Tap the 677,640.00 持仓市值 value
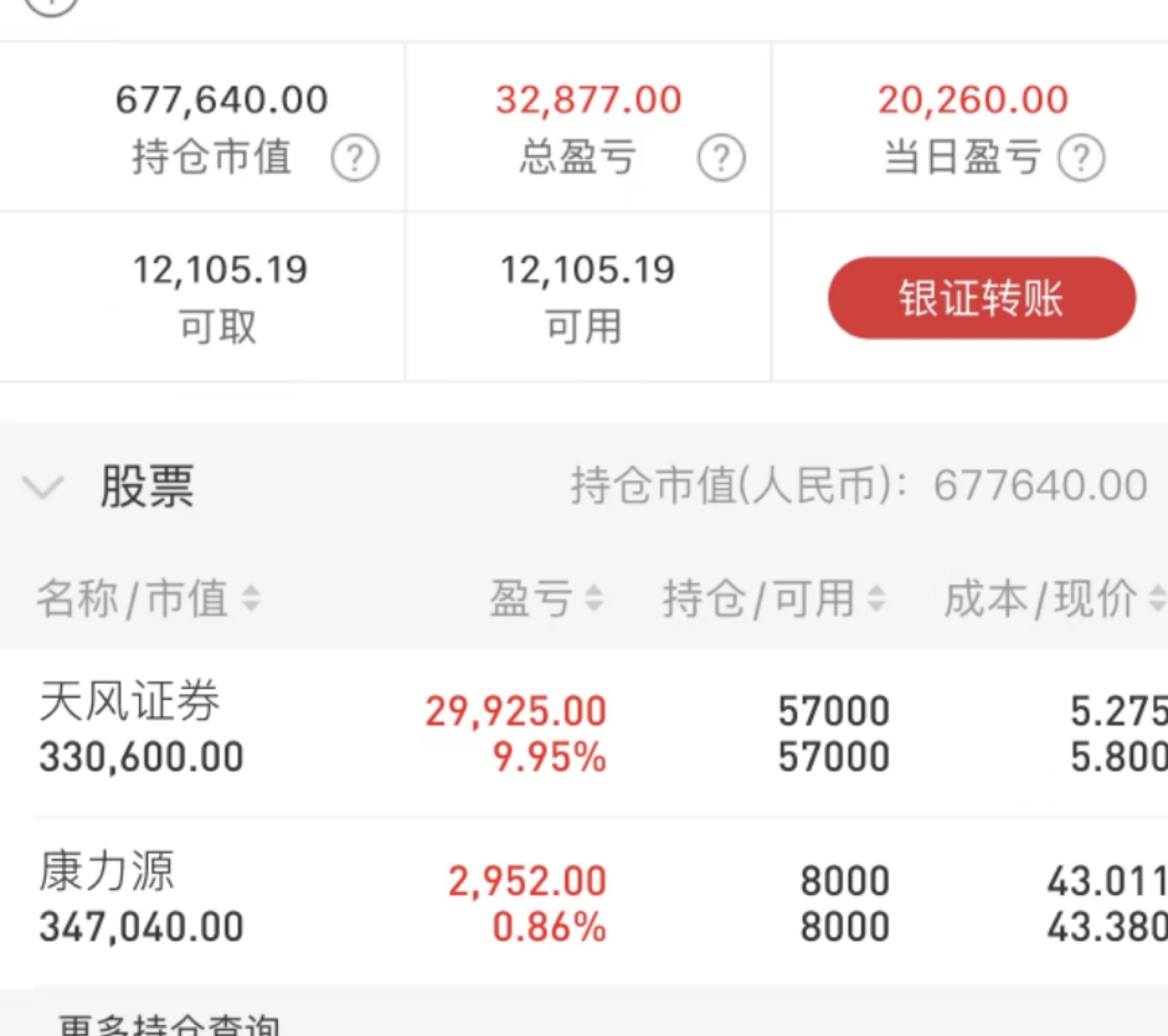Screen dimensions: 1168x1036 click(x=222, y=100)
